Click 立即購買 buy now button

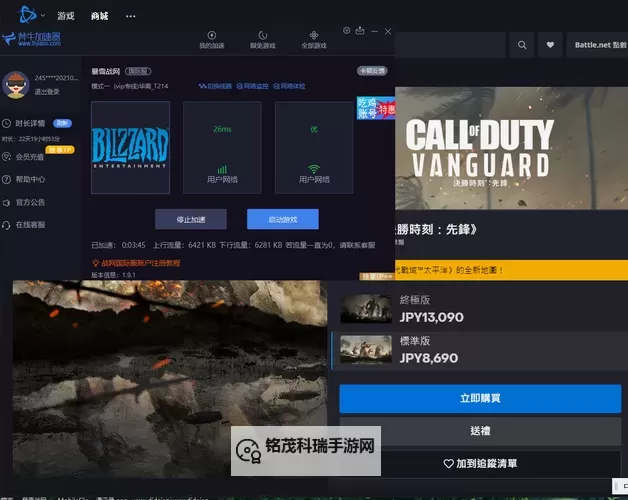point(481,398)
